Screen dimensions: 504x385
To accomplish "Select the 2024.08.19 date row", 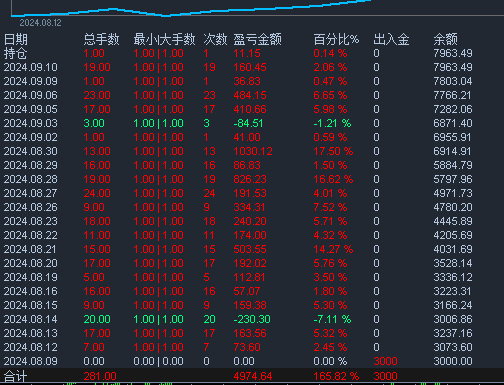I will click(31, 277).
